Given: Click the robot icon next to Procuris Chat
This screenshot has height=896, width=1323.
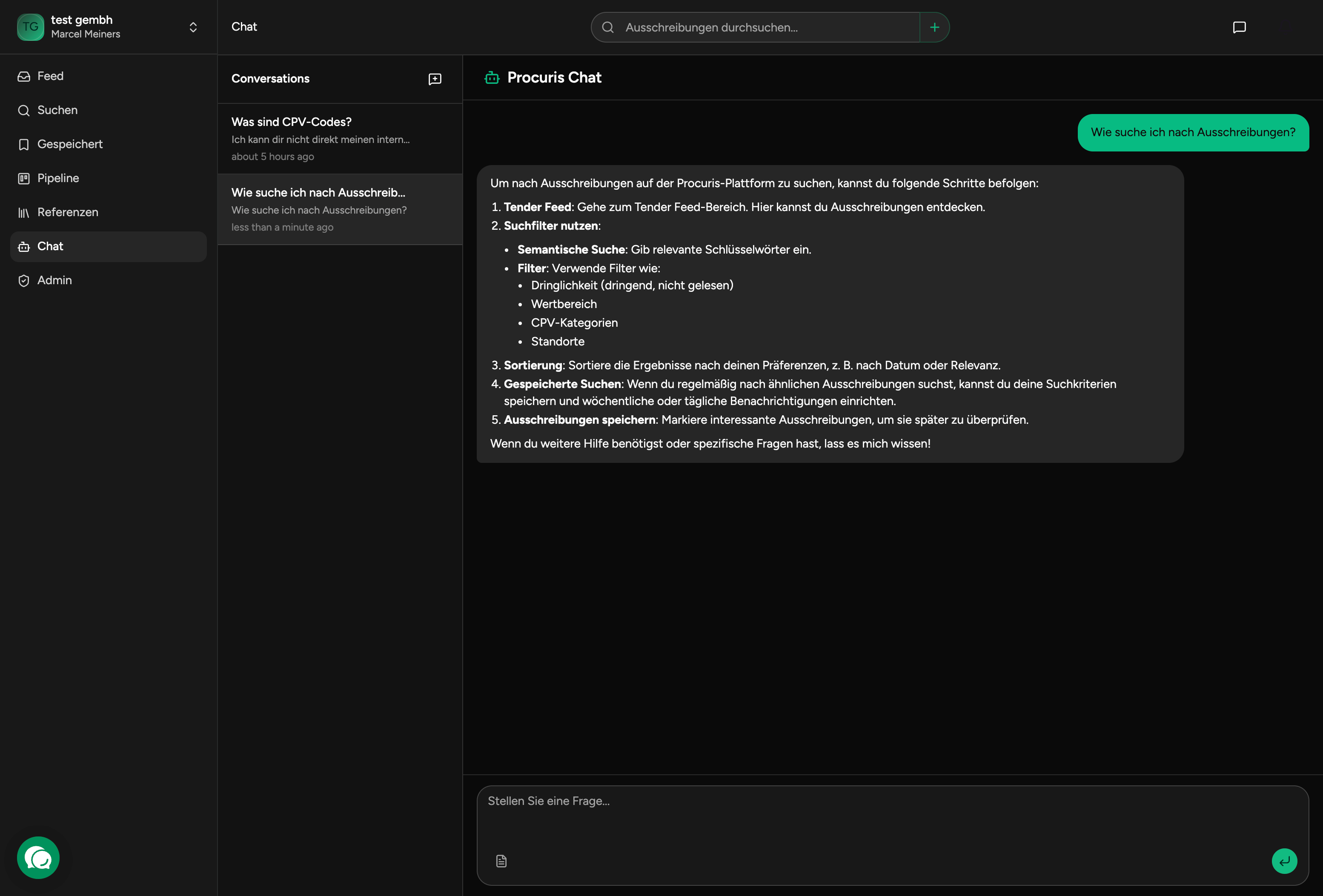Looking at the screenshot, I should (492, 78).
